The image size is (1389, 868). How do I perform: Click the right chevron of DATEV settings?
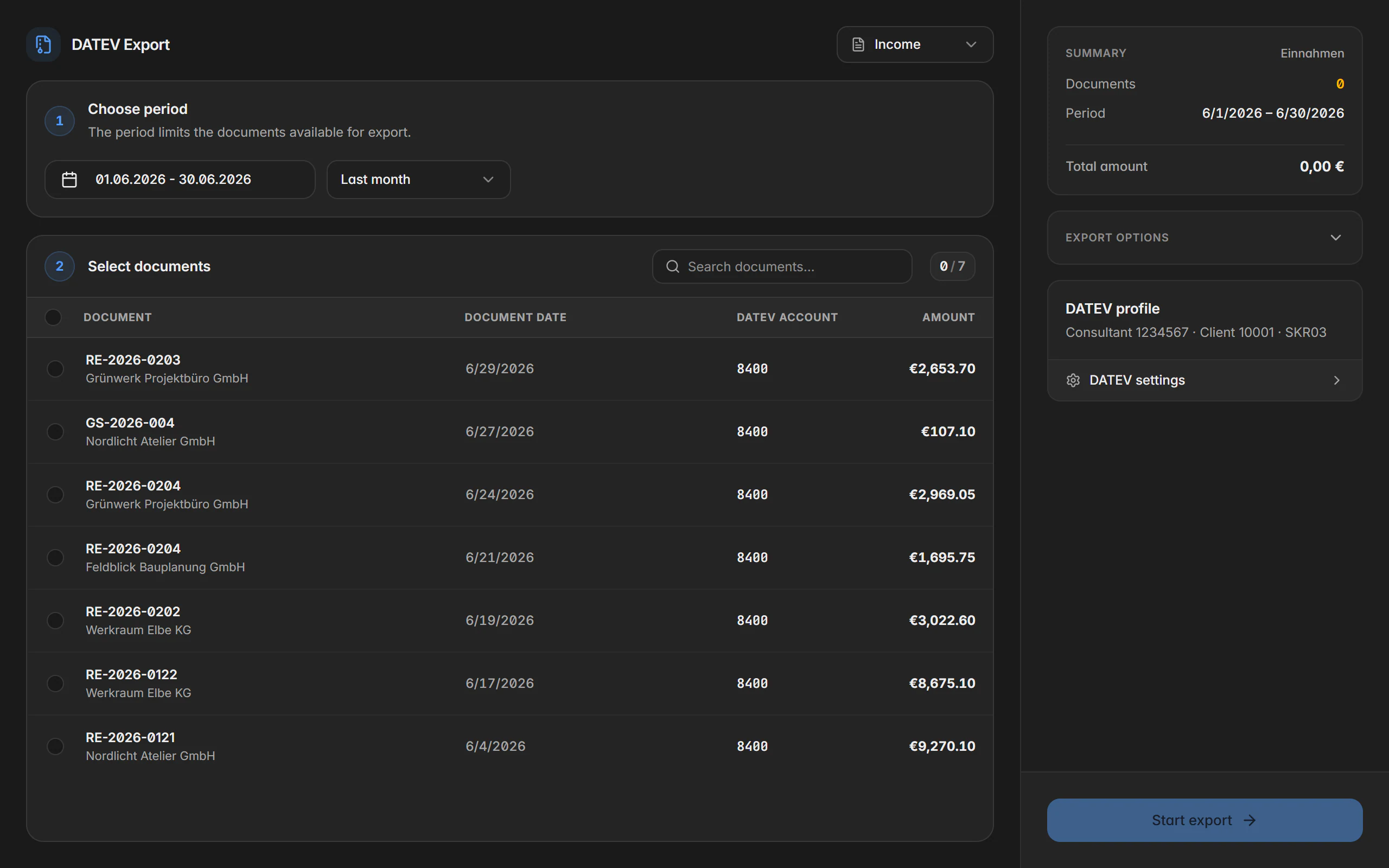[1337, 380]
